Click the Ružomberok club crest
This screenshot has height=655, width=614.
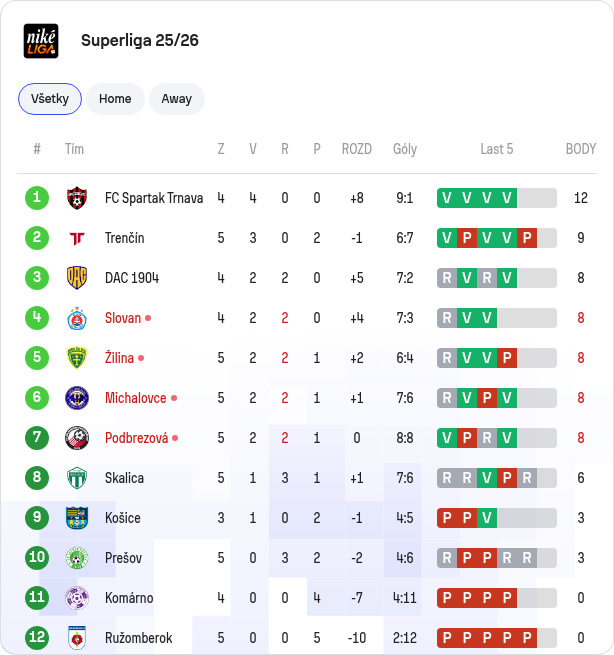(77, 638)
